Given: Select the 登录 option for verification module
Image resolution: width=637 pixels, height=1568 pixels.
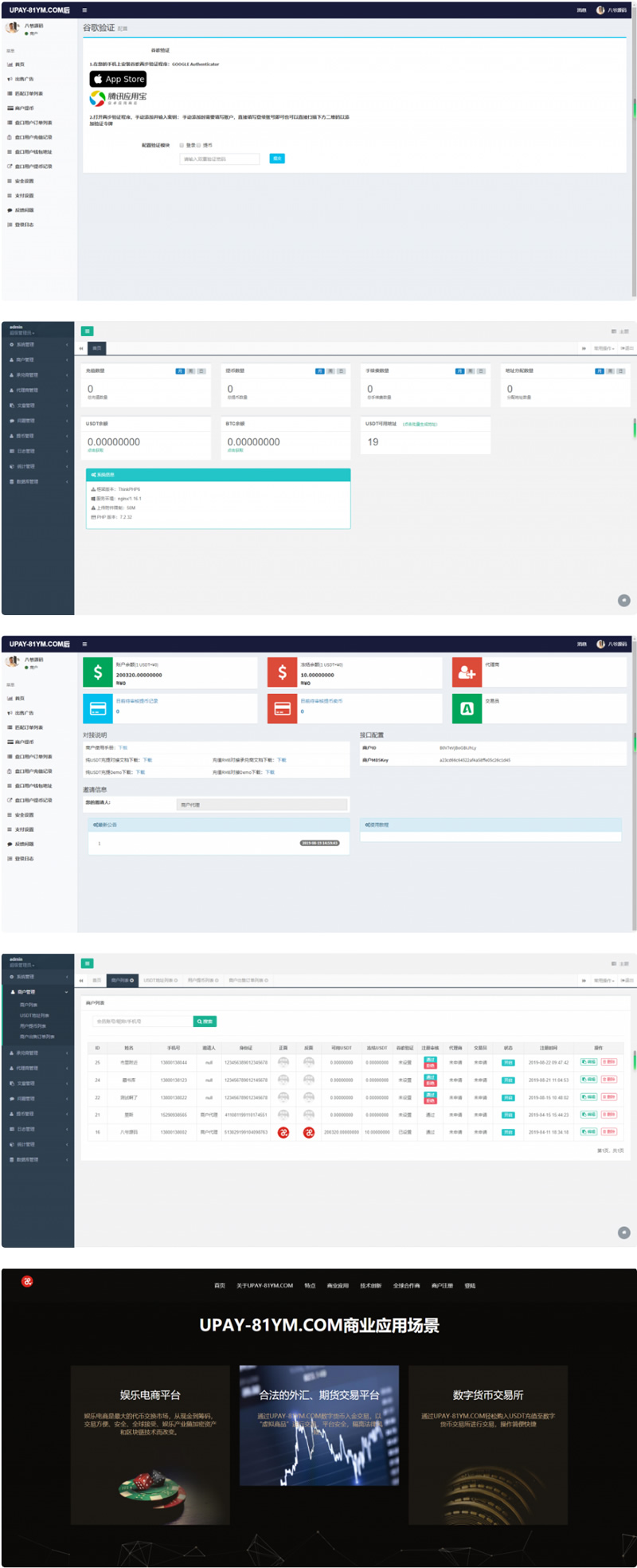Looking at the screenshot, I should click(x=182, y=145).
